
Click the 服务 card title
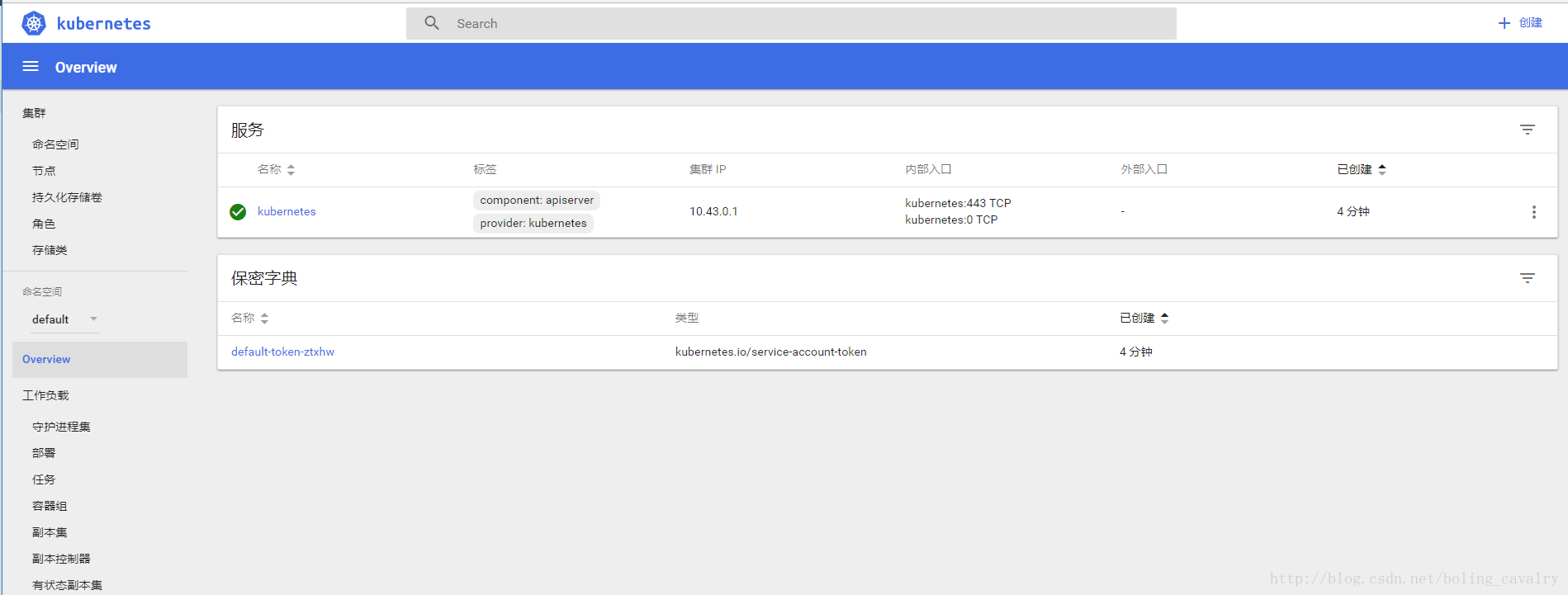248,130
